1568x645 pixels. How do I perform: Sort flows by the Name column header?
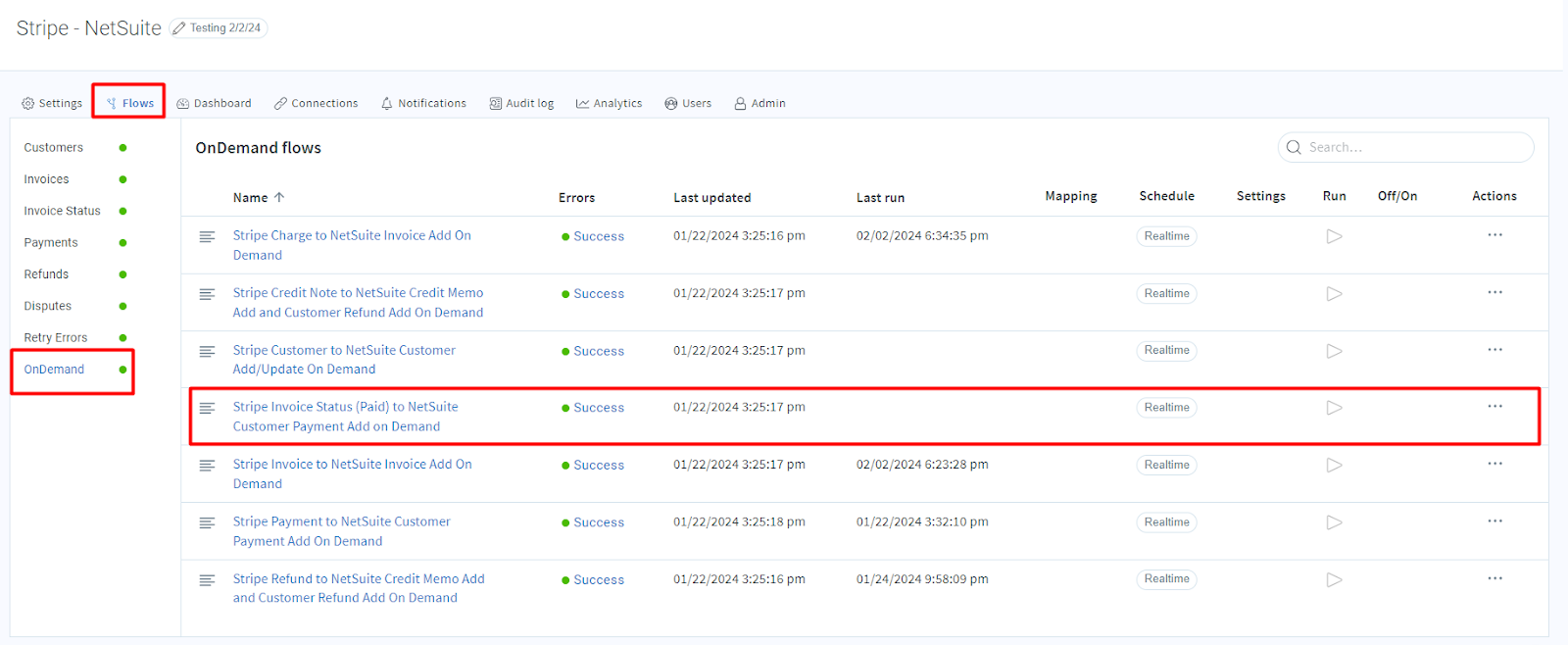pos(259,198)
